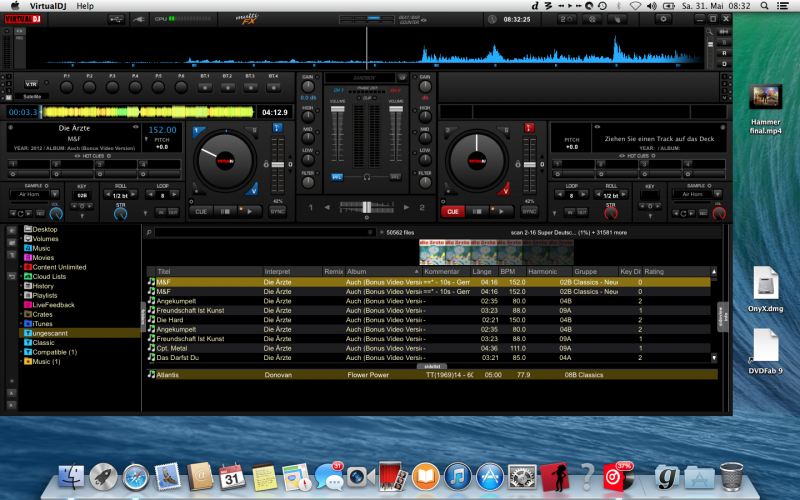Image resolution: width=800 pixels, height=500 pixels.
Task: Open Finder from the Dock
Action: pos(71,477)
